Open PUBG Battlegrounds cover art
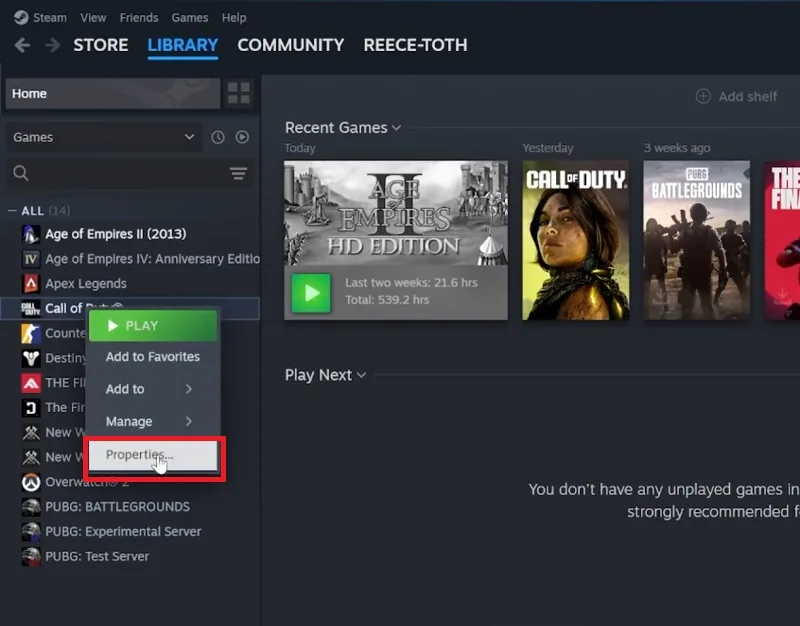800x626 pixels. [x=697, y=240]
